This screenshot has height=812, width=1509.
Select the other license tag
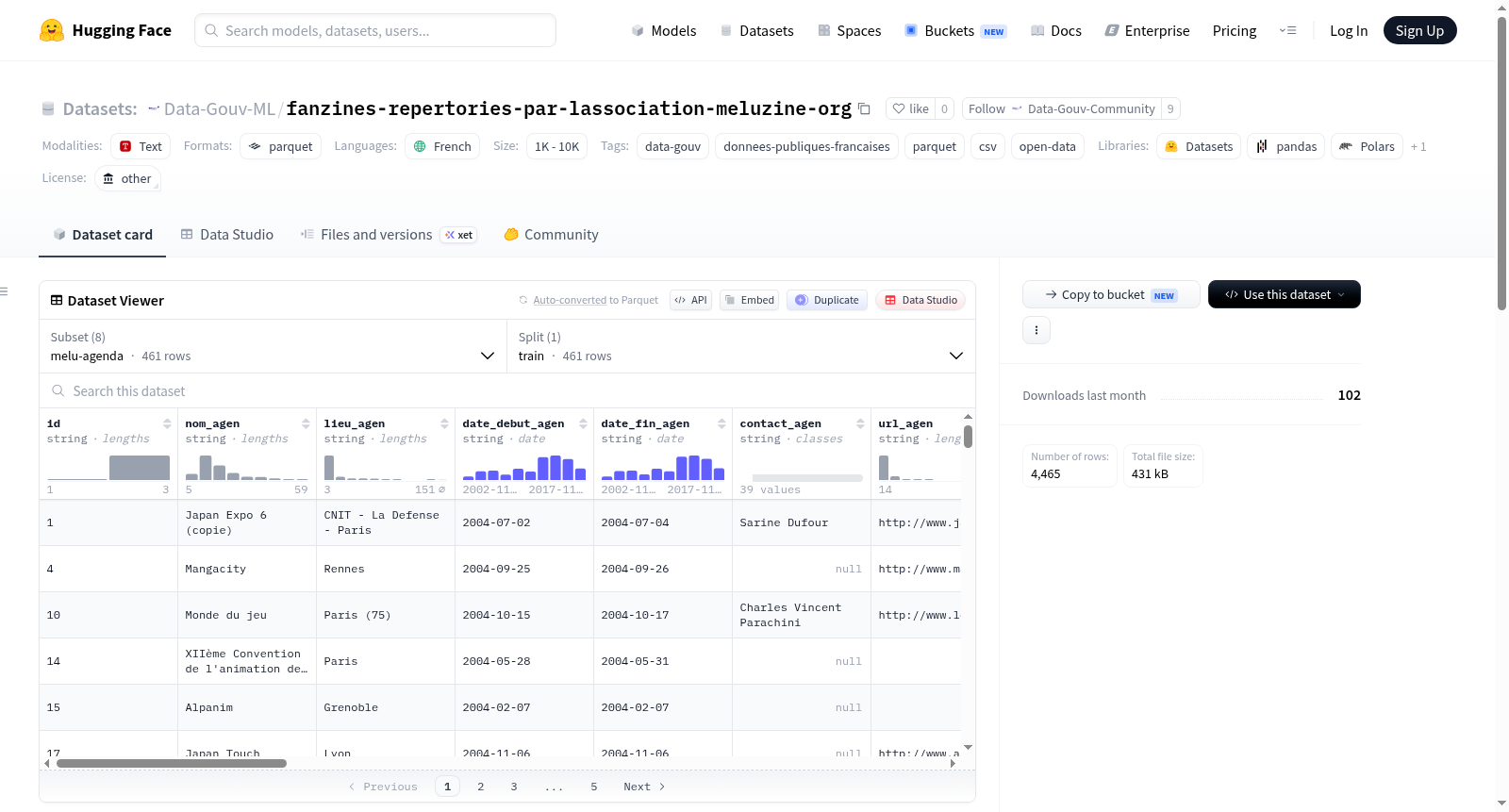point(127,178)
